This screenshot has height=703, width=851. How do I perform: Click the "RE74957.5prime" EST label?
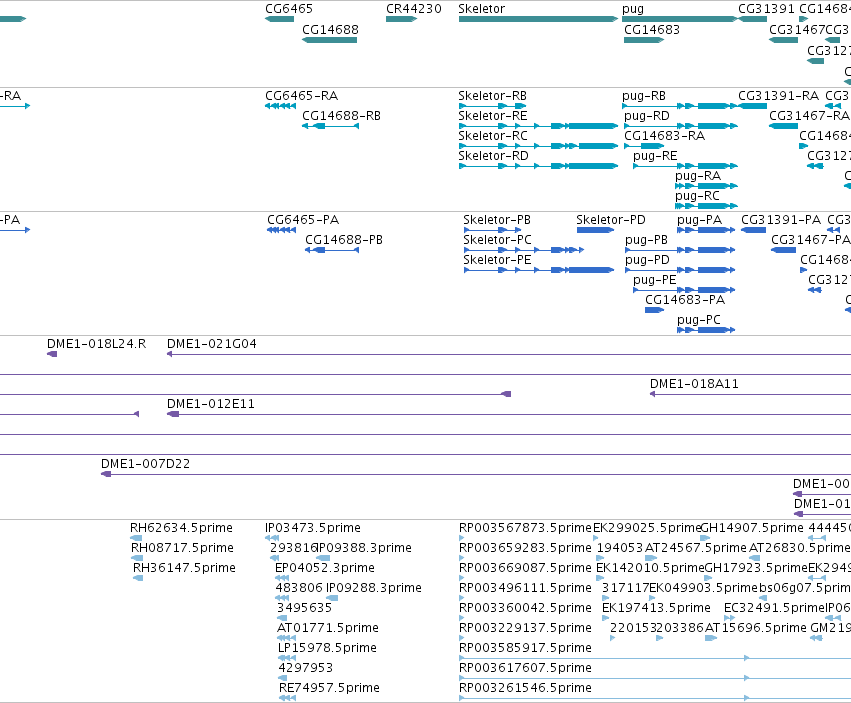click(329, 688)
